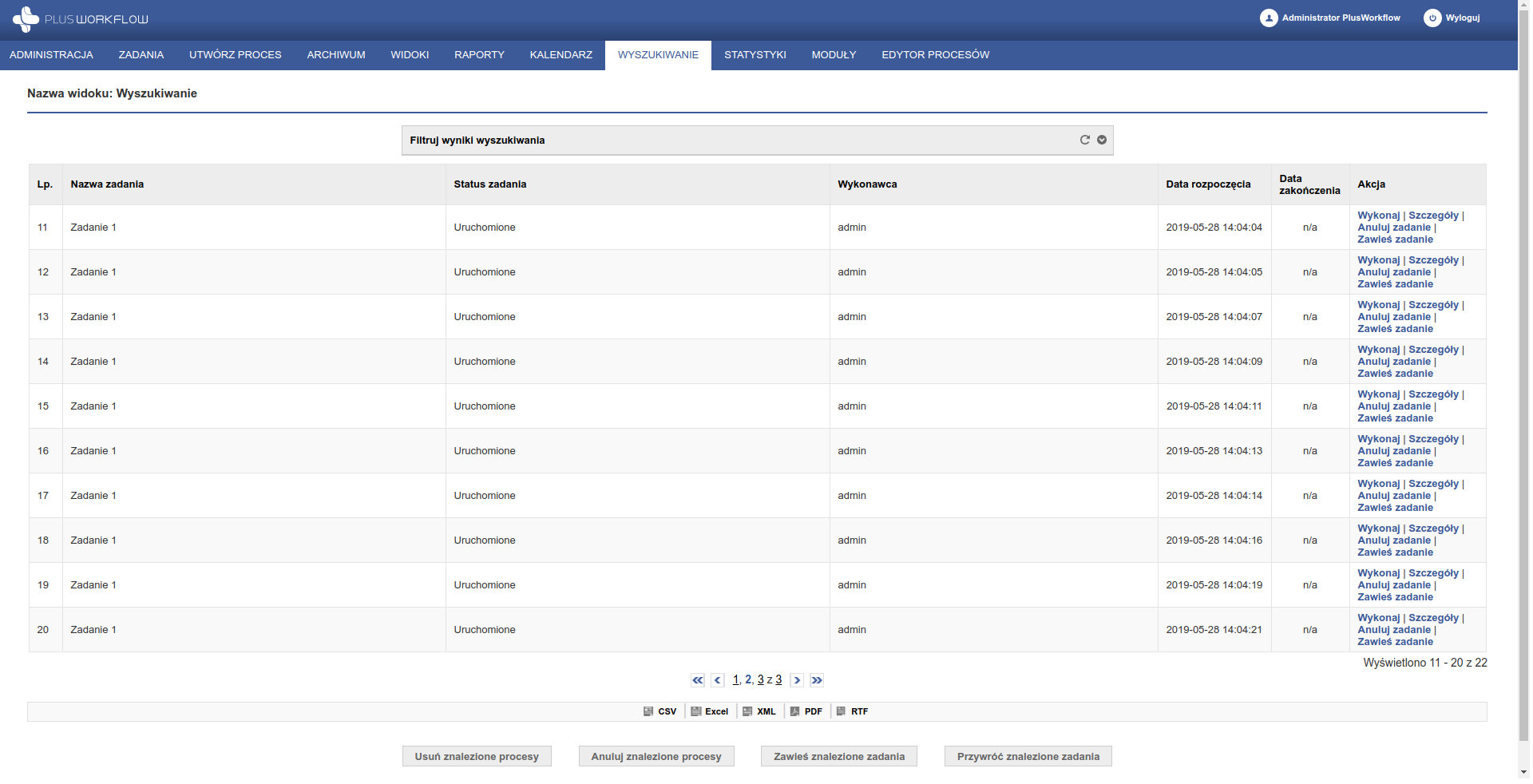This screenshot has height=784, width=1533.
Task: Click the vertical page scrollbar
Action: click(1523, 399)
